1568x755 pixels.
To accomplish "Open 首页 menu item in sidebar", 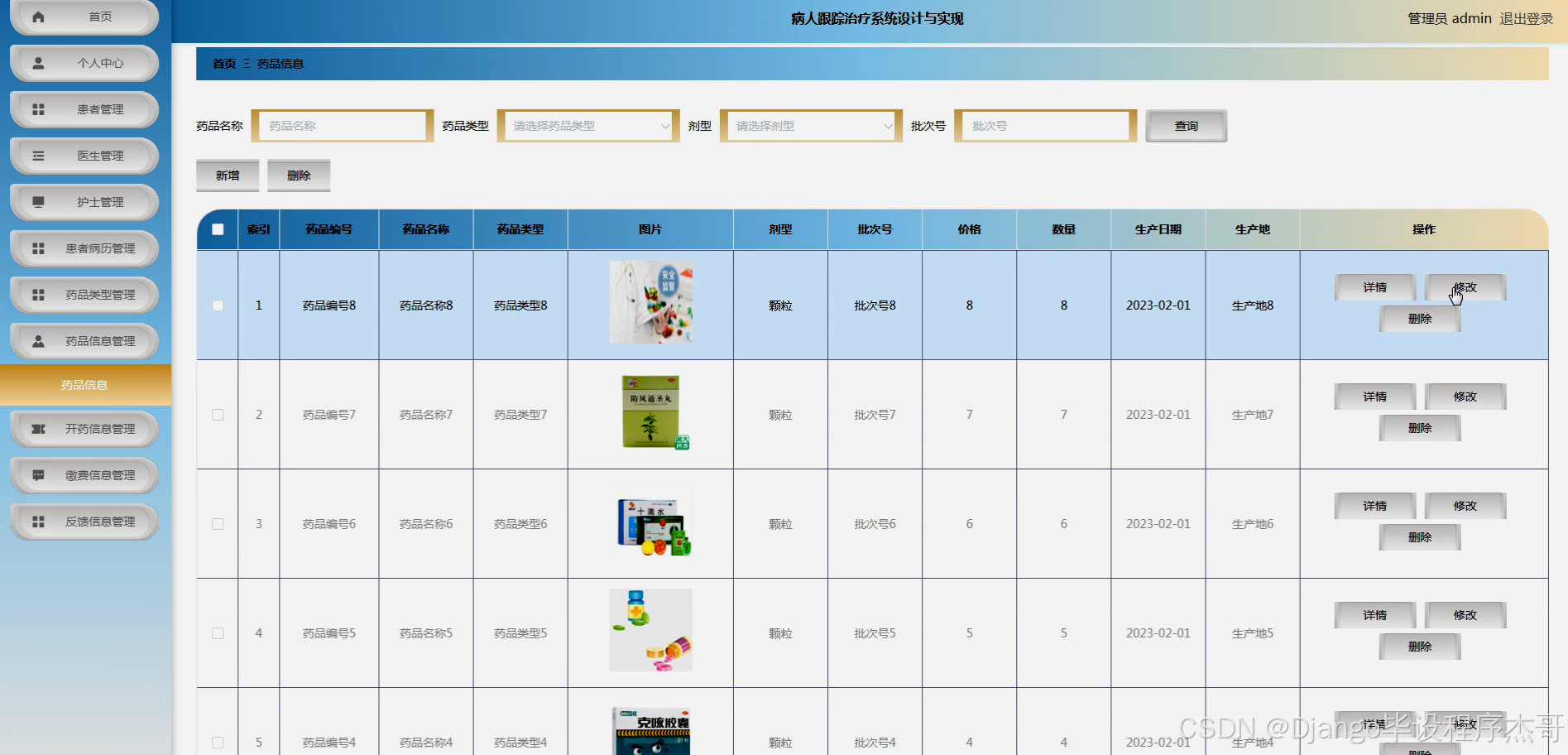I will click(84, 17).
